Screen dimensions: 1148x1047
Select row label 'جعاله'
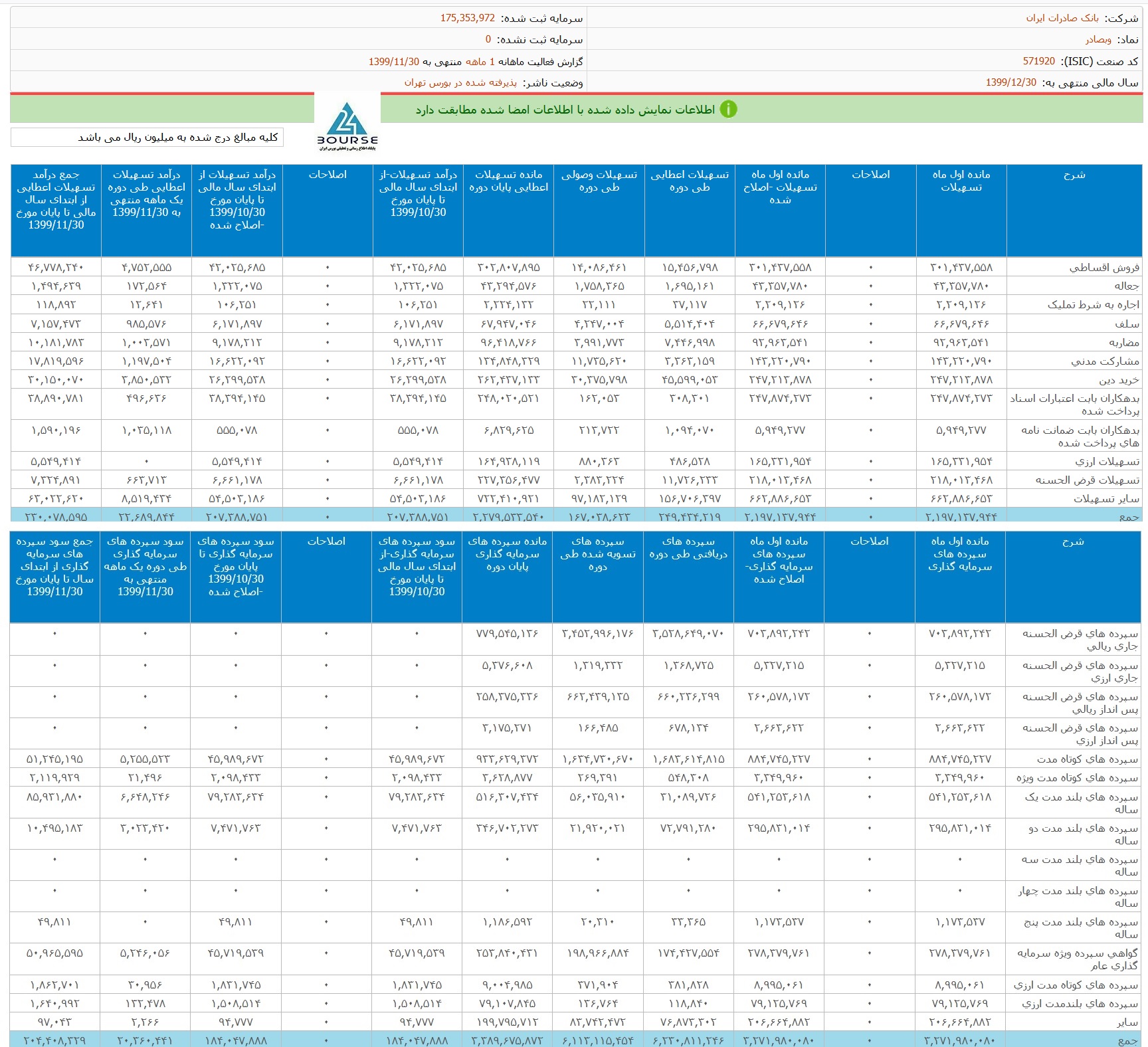click(x=1127, y=286)
